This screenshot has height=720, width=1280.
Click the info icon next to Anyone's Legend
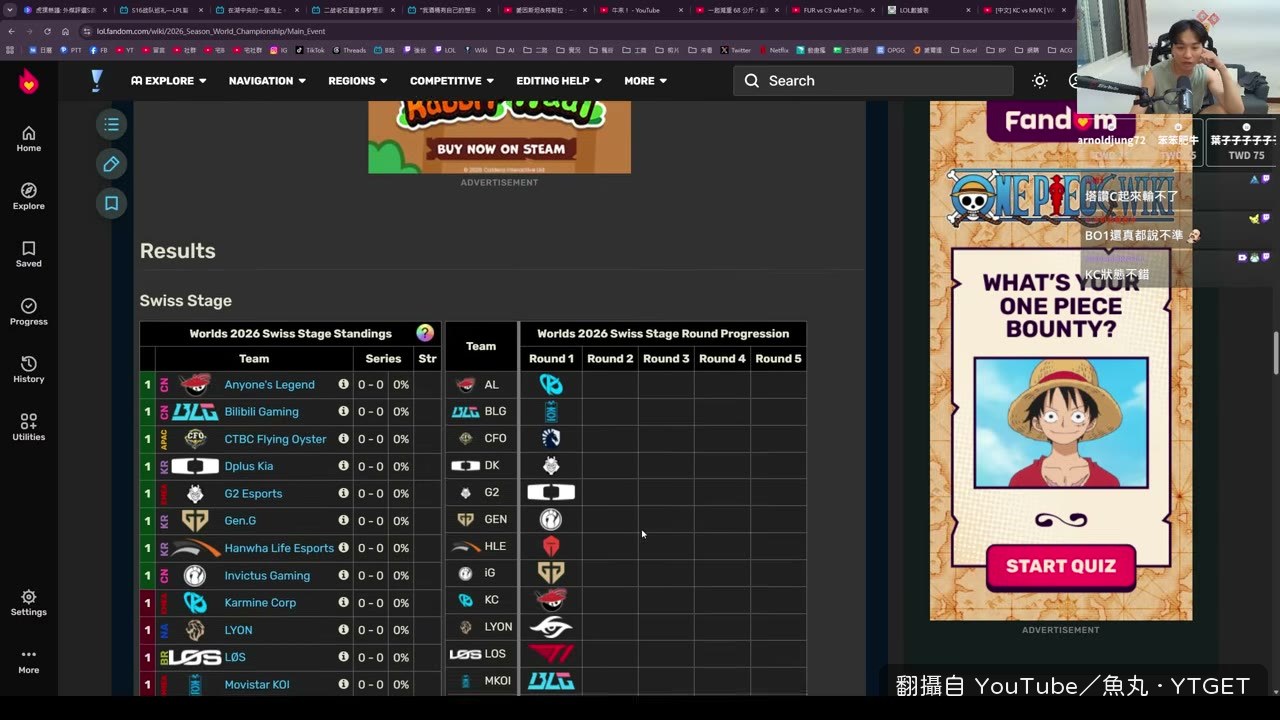pos(343,384)
